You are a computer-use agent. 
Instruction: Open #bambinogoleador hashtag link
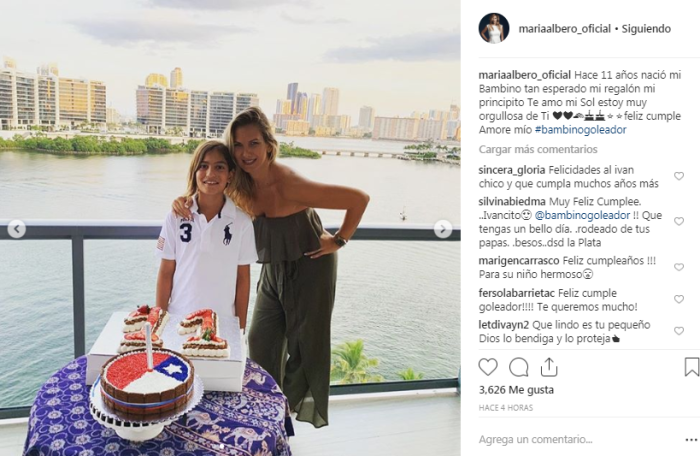click(x=580, y=130)
